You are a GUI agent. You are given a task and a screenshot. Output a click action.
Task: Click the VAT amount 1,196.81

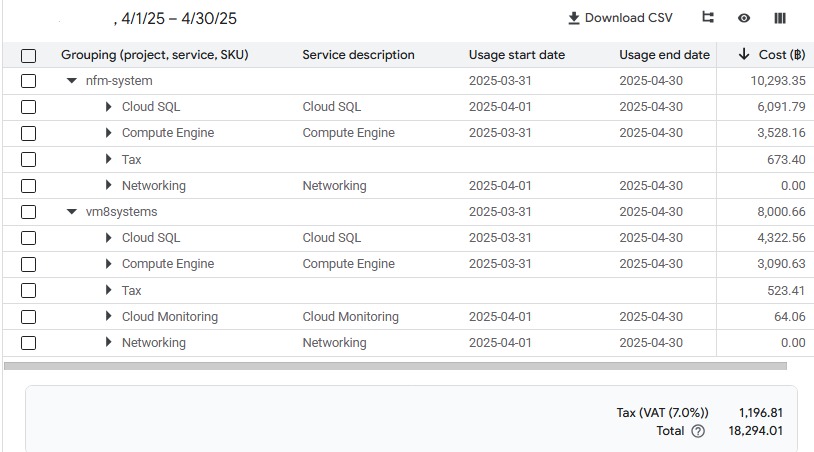761,413
